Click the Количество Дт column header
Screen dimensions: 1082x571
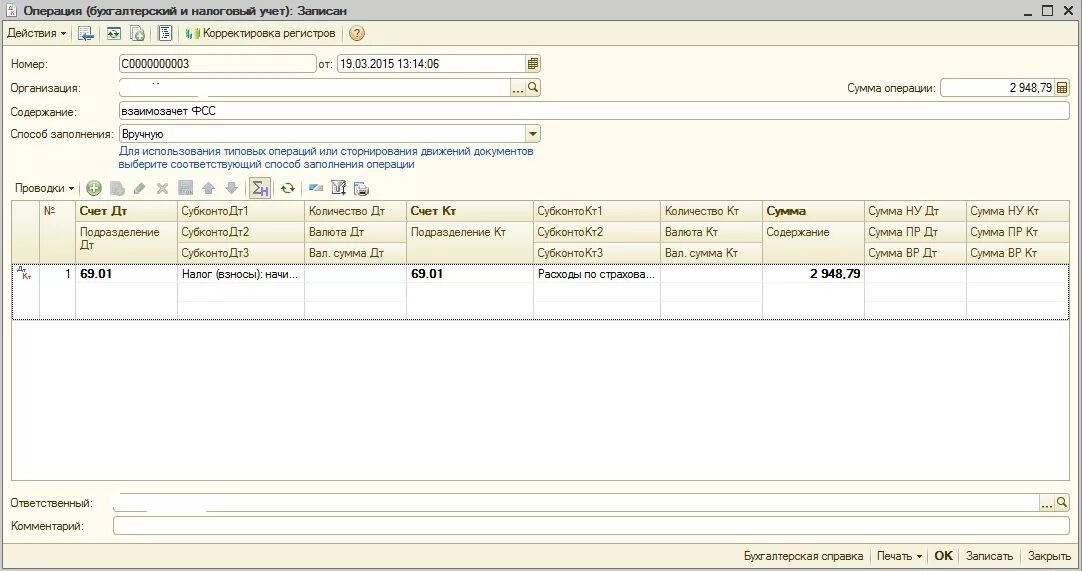click(x=355, y=211)
